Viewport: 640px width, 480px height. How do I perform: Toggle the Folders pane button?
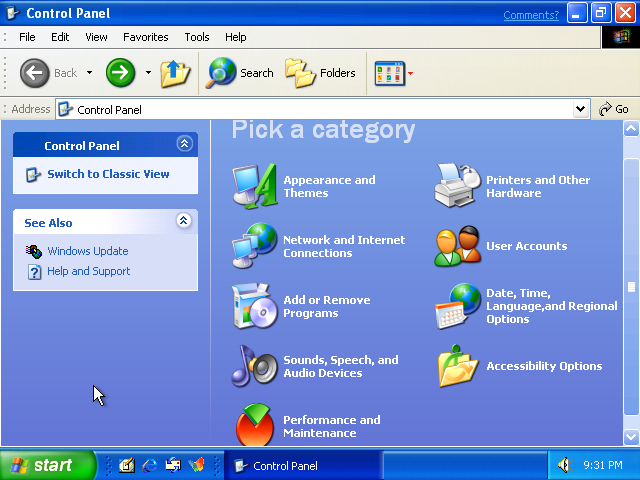pos(321,73)
